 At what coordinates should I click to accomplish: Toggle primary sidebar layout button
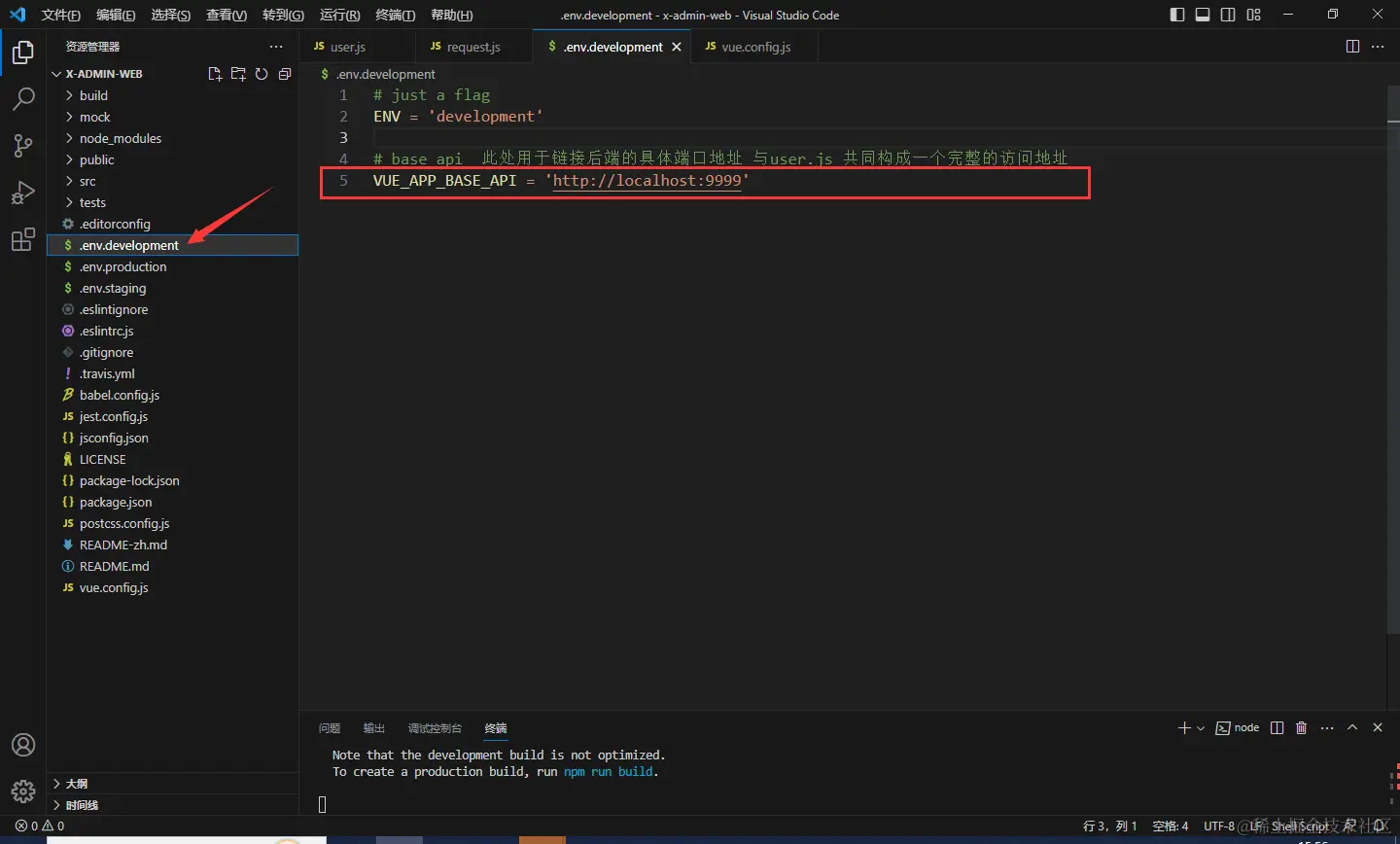[x=1177, y=15]
